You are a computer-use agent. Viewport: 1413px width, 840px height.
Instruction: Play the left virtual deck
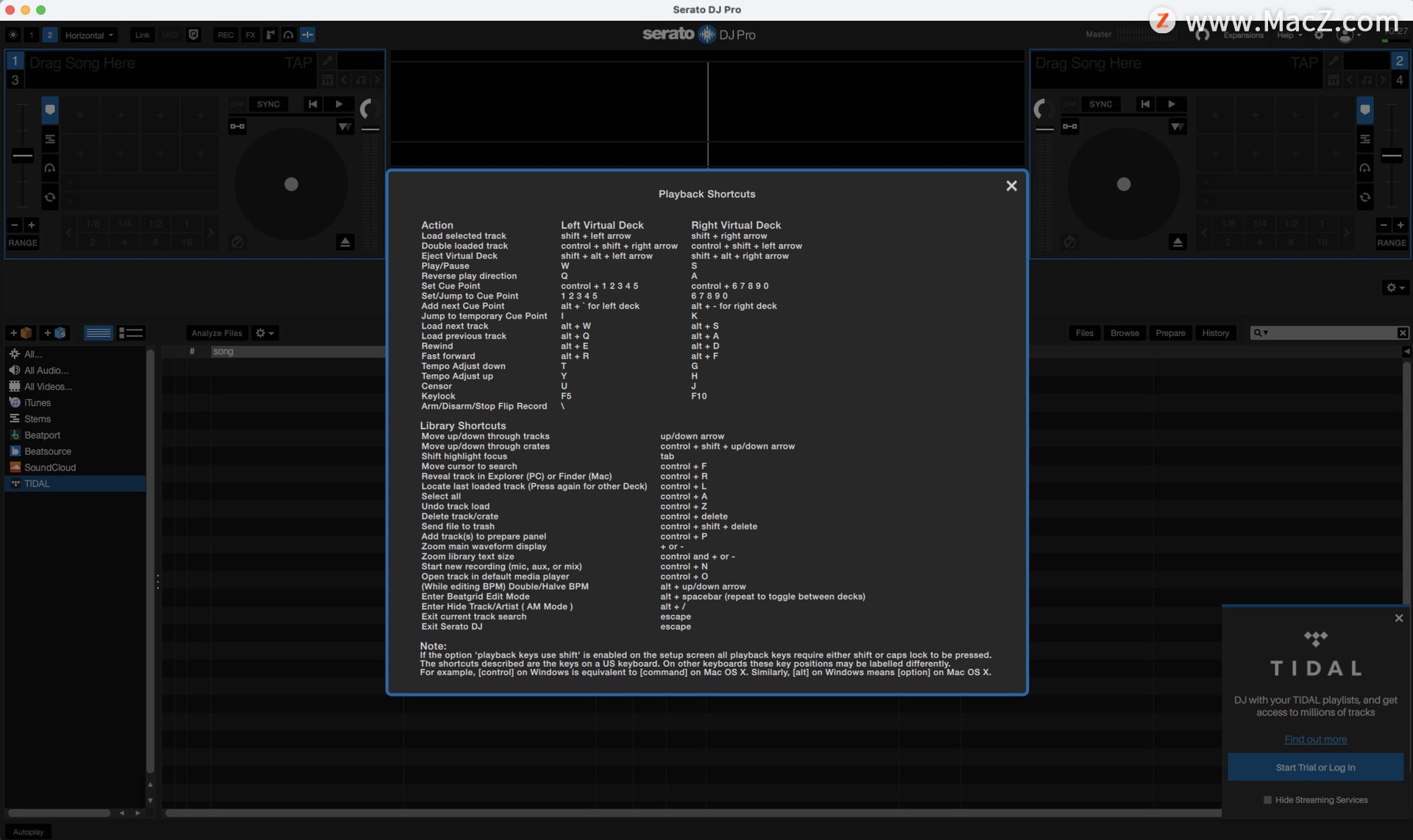(339, 104)
